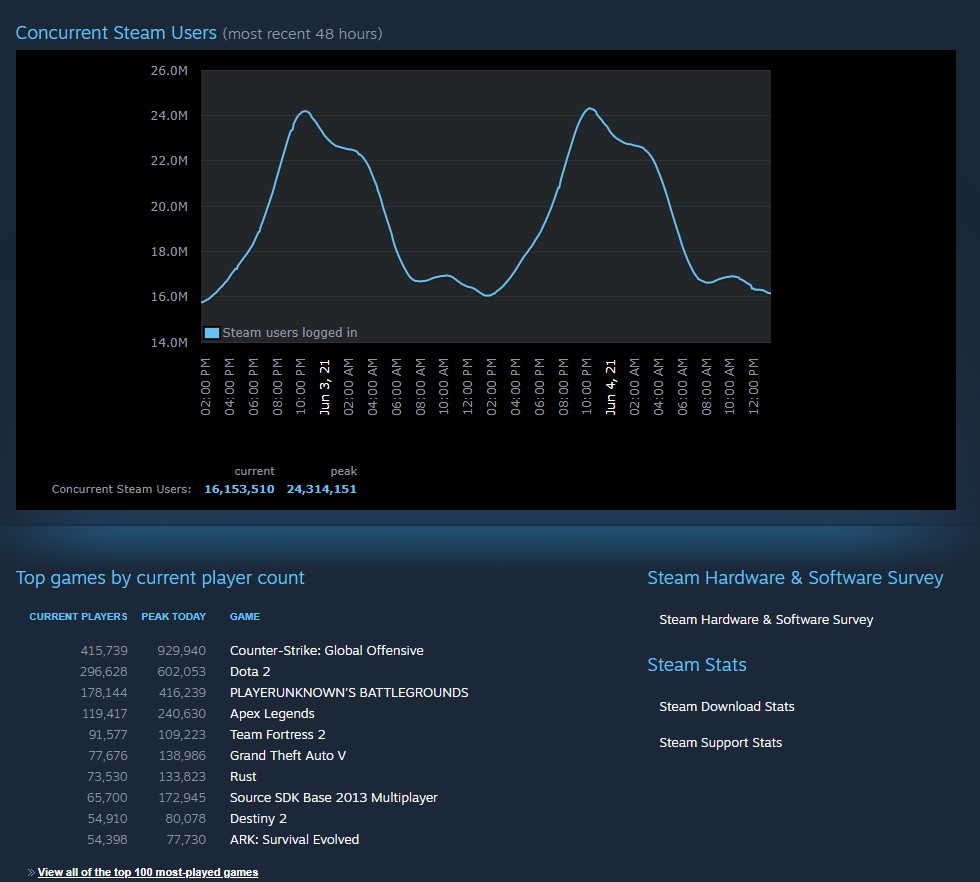
Task: Click the 'Top games by current player count' heading
Action: coord(160,578)
